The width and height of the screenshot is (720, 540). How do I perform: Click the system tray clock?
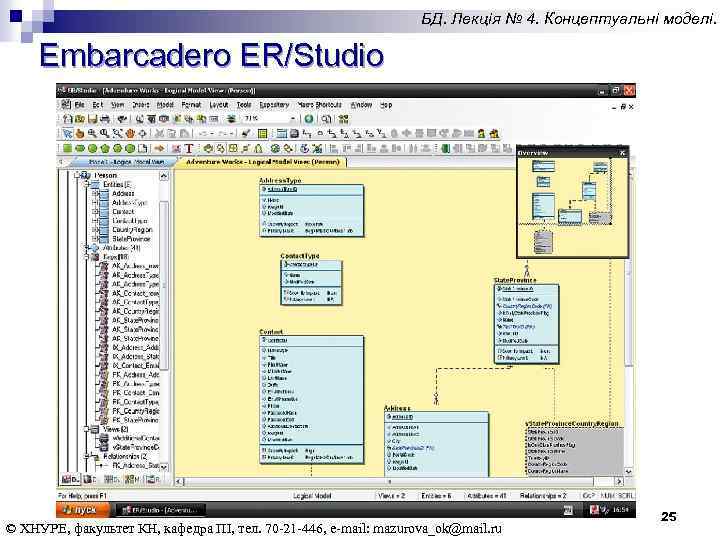pyautogui.click(x=620, y=510)
